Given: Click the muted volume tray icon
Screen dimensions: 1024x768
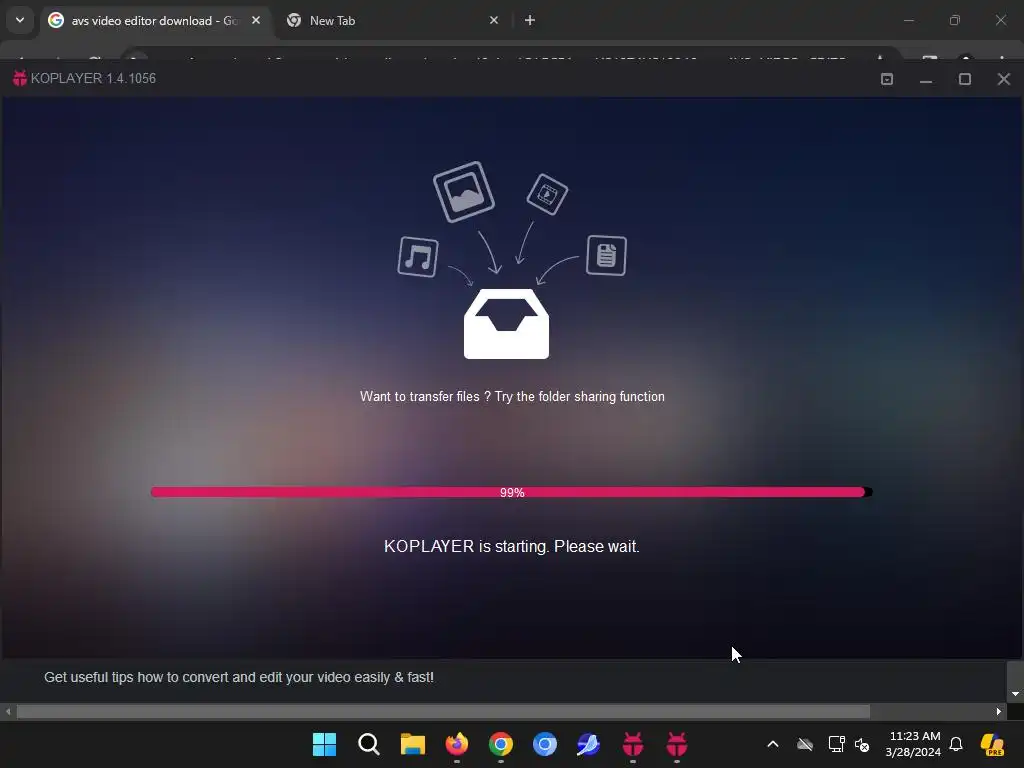Looking at the screenshot, I should tap(862, 744).
